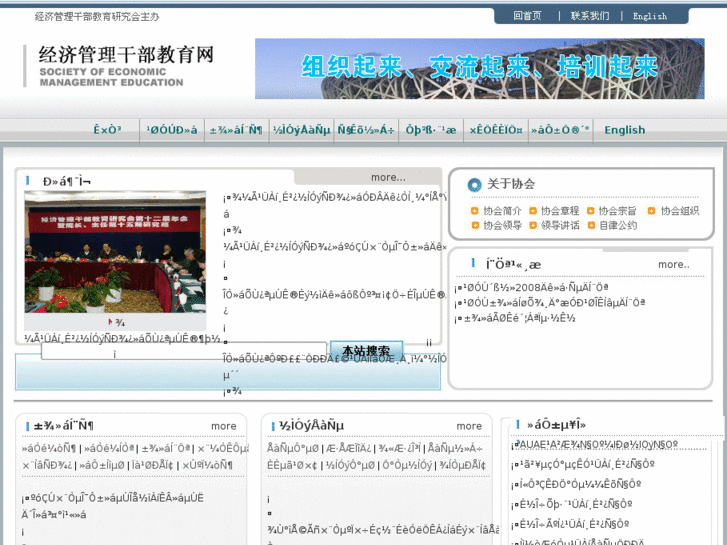The height and width of the screenshot is (545, 727).
Task: Click the 关于协会 circular icon
Action: coord(474,185)
